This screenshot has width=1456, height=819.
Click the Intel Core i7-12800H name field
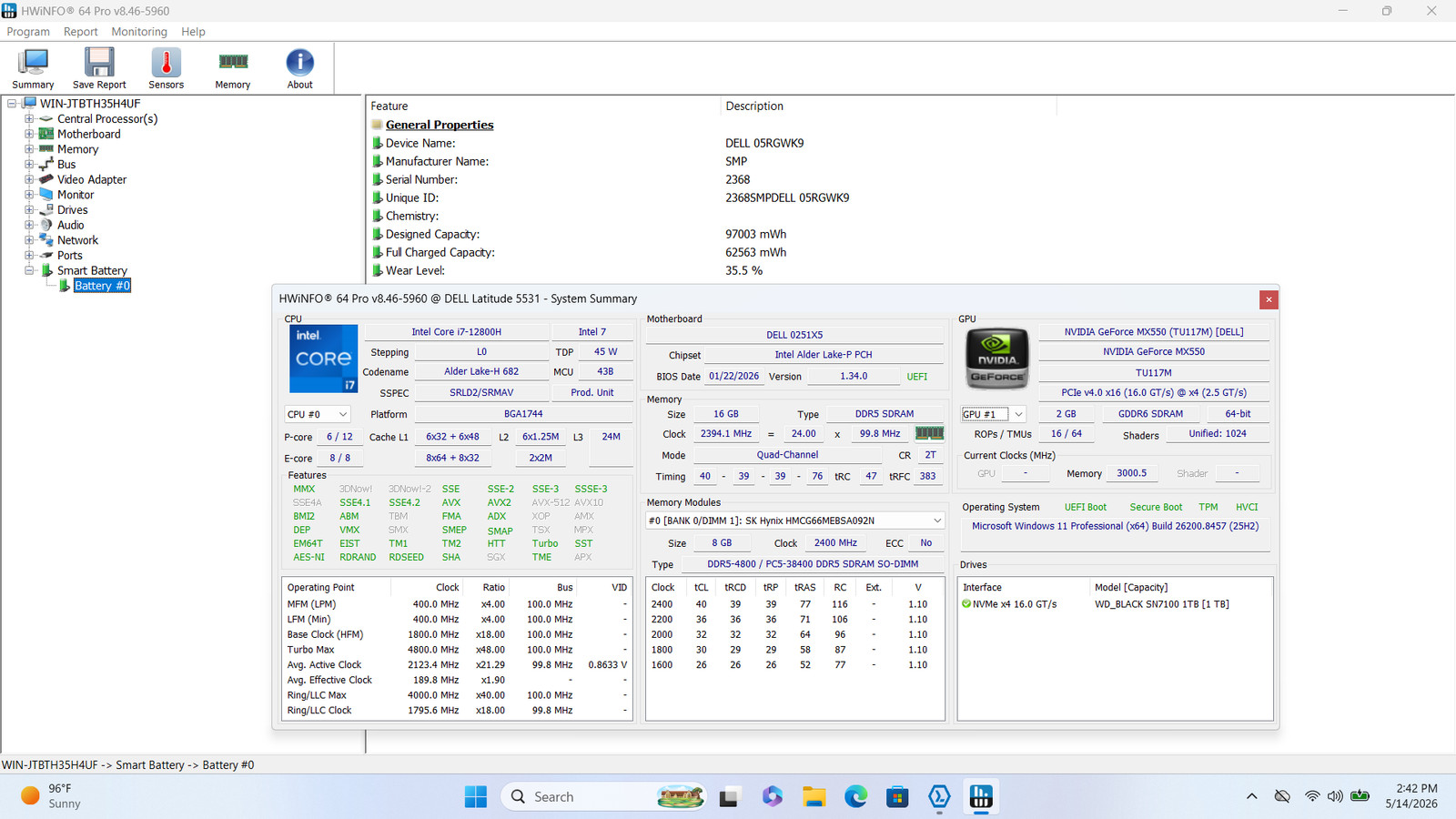coord(456,332)
